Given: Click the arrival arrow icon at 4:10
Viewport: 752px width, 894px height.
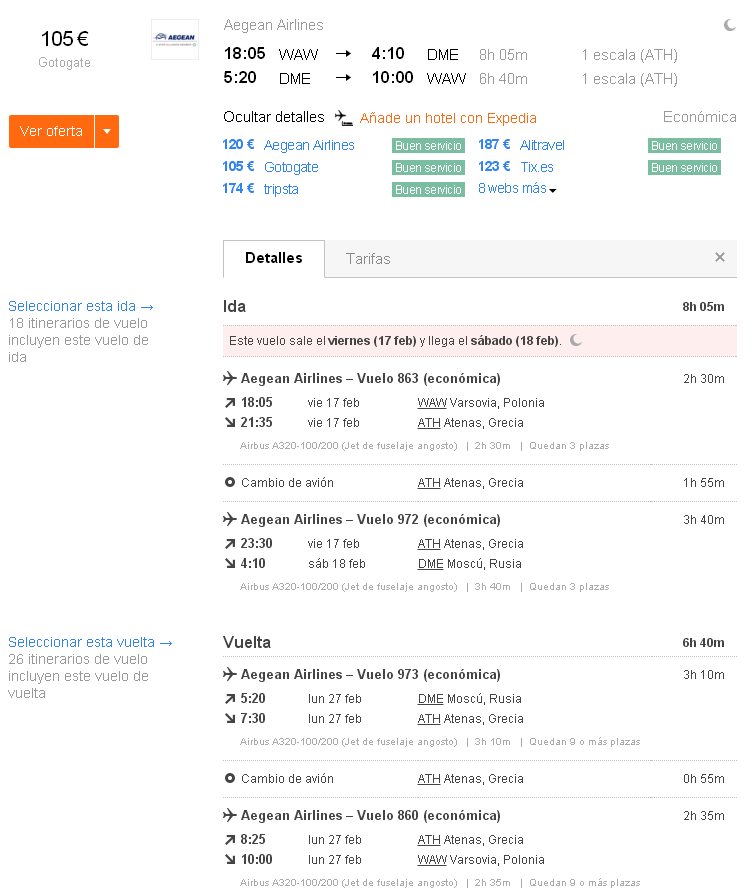Looking at the screenshot, I should pyautogui.click(x=230, y=563).
